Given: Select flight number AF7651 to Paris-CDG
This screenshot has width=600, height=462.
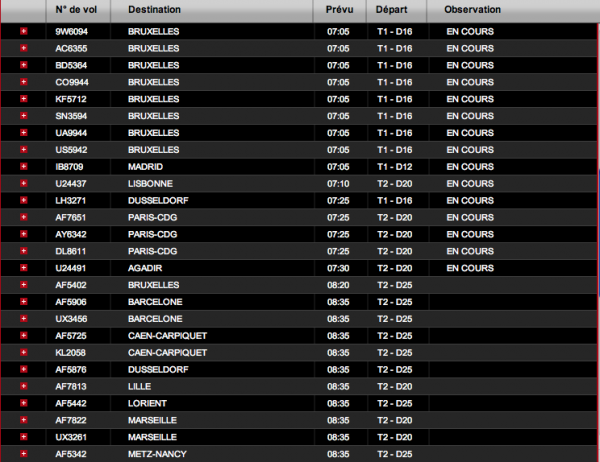Looking at the screenshot, I should click(x=71, y=217).
